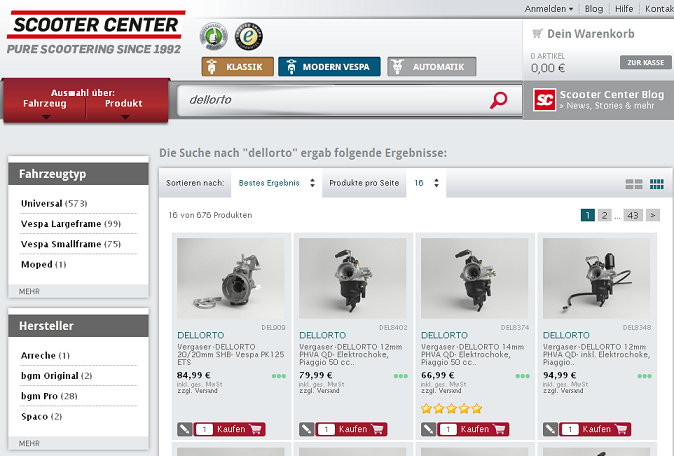Image resolution: width=674 pixels, height=456 pixels.
Task: Filter by manufacturer Spaco
Action: 41,416
